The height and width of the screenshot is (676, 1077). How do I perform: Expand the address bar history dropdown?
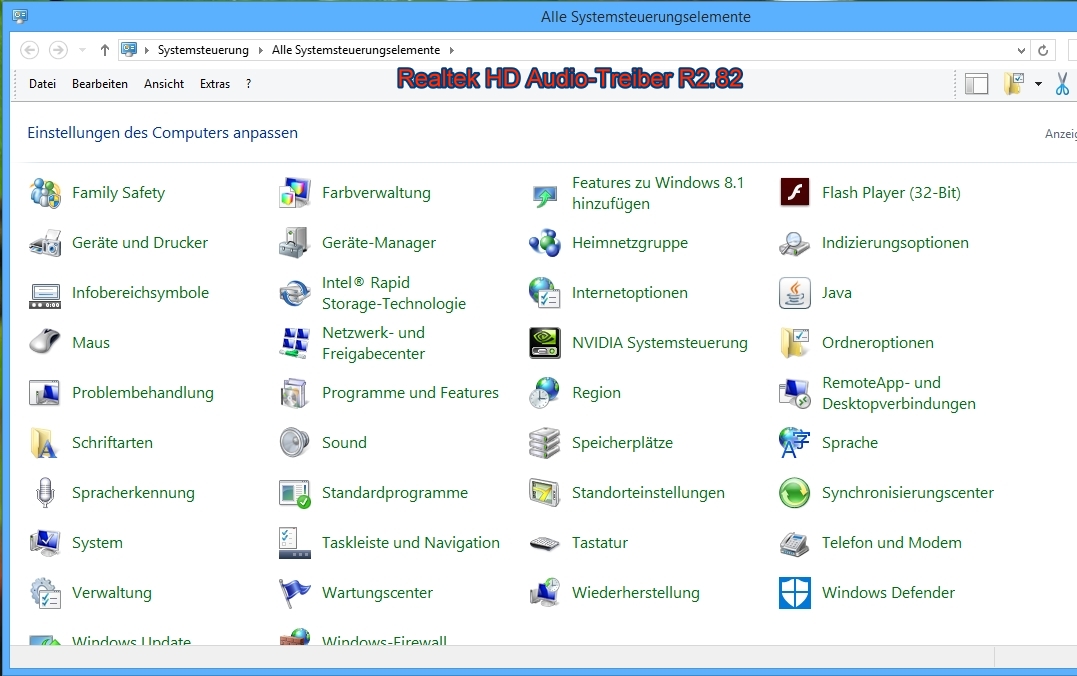[1021, 50]
